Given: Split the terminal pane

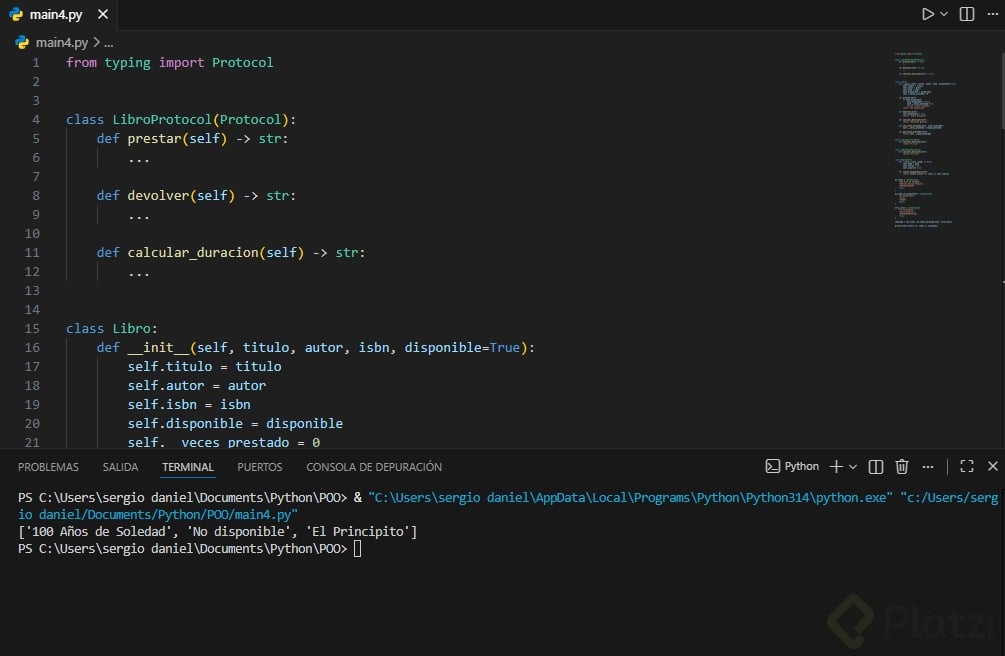Looking at the screenshot, I should click(876, 466).
